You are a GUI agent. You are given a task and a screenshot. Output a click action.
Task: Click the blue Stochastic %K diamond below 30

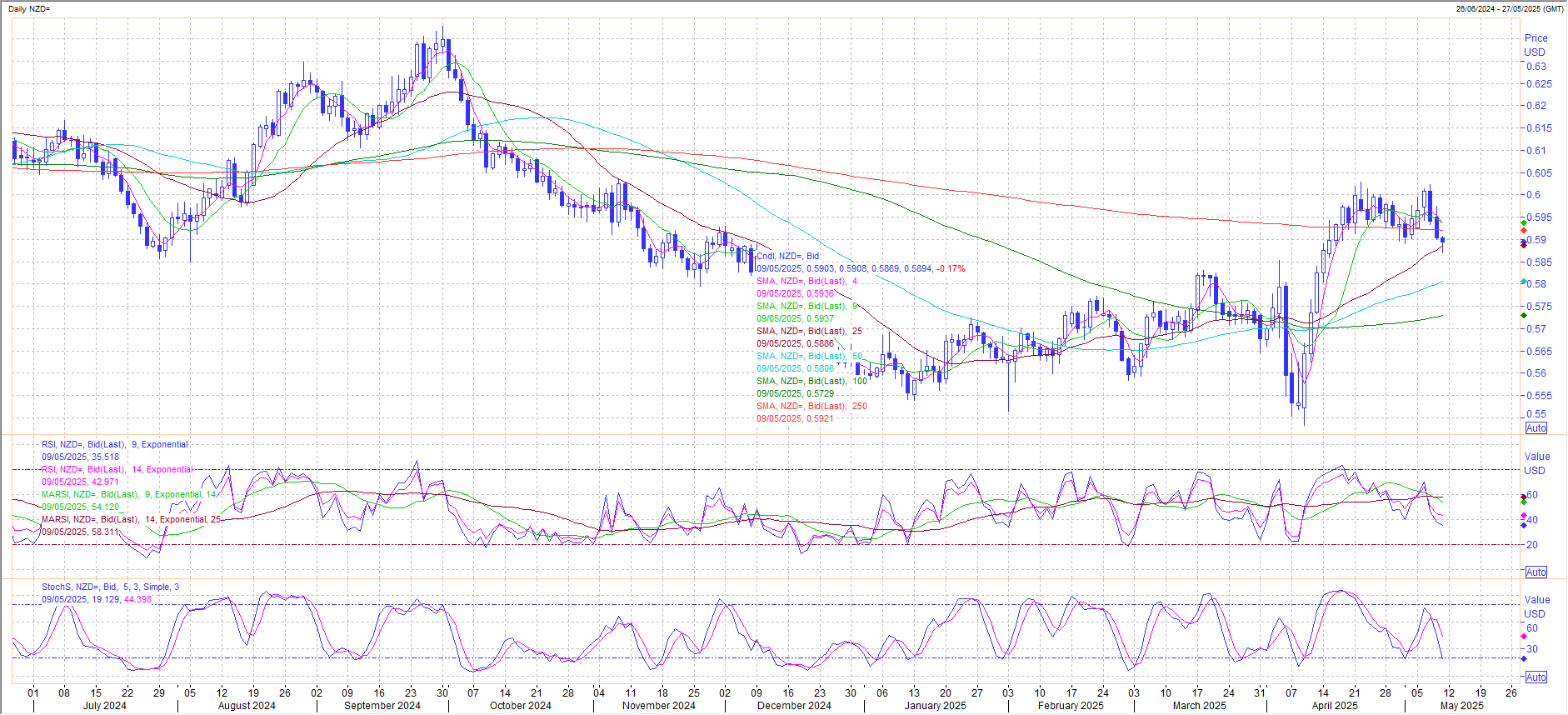click(1524, 658)
